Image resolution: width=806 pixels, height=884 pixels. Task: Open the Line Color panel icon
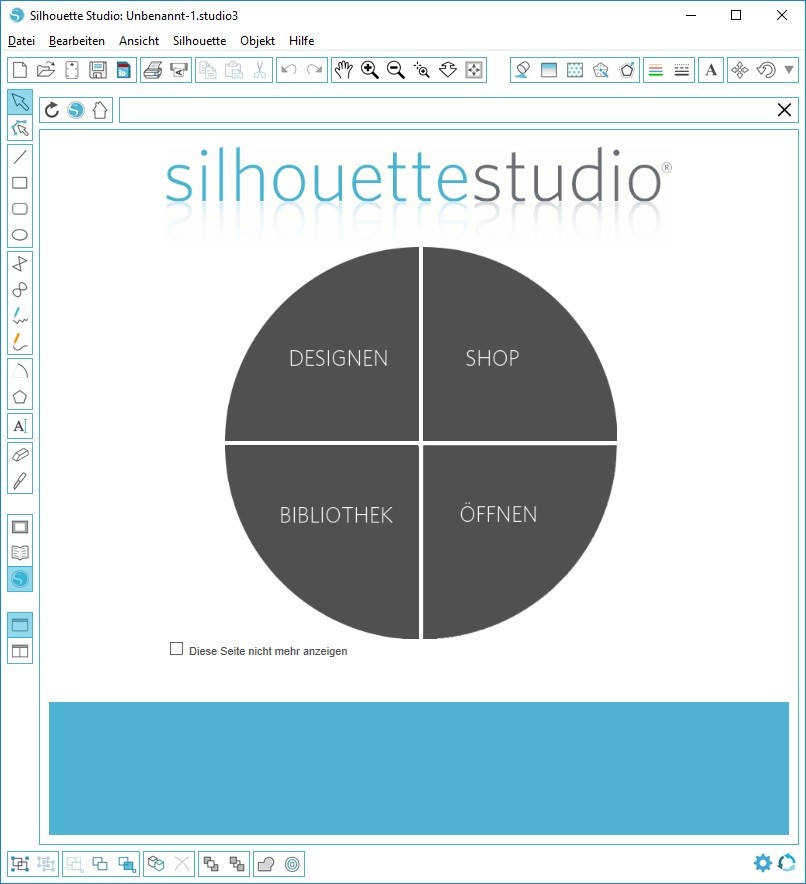tap(656, 70)
